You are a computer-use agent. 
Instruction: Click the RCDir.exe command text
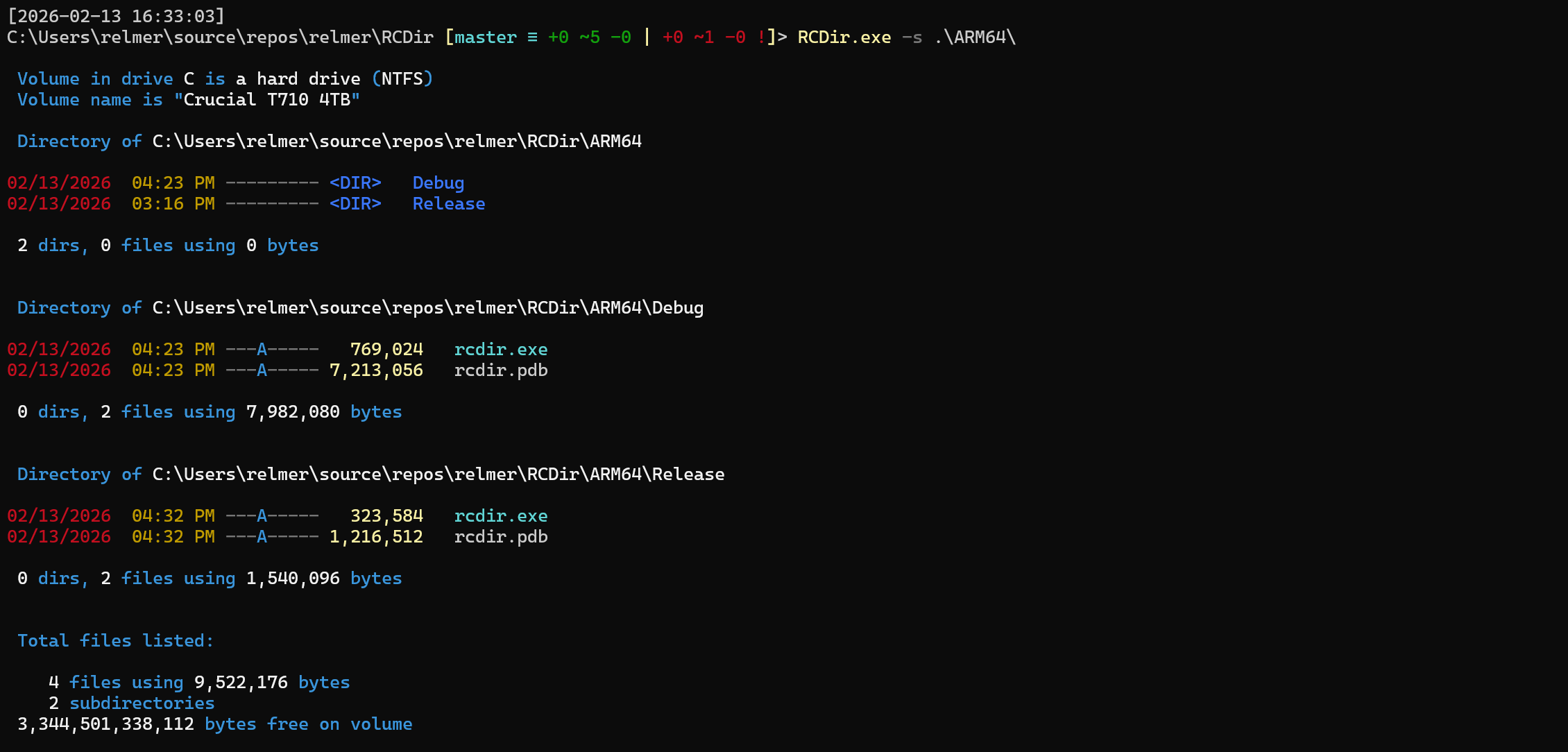point(844,37)
